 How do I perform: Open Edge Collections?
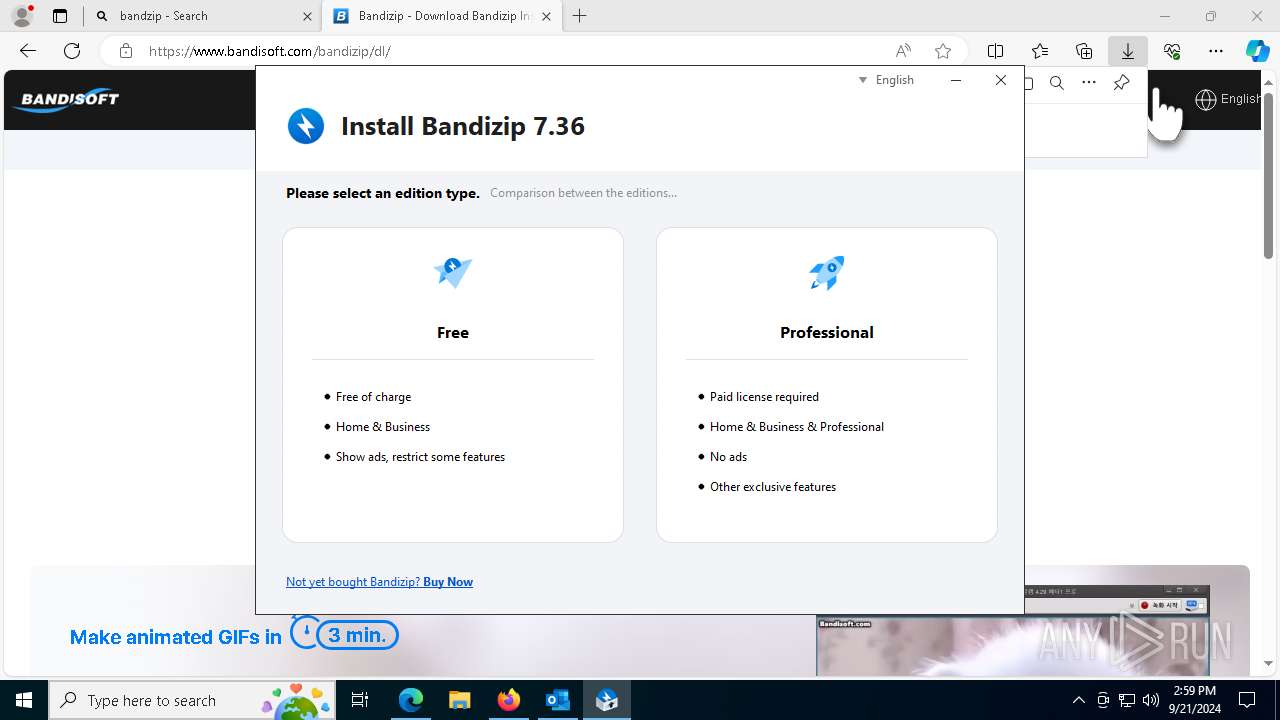(1084, 51)
